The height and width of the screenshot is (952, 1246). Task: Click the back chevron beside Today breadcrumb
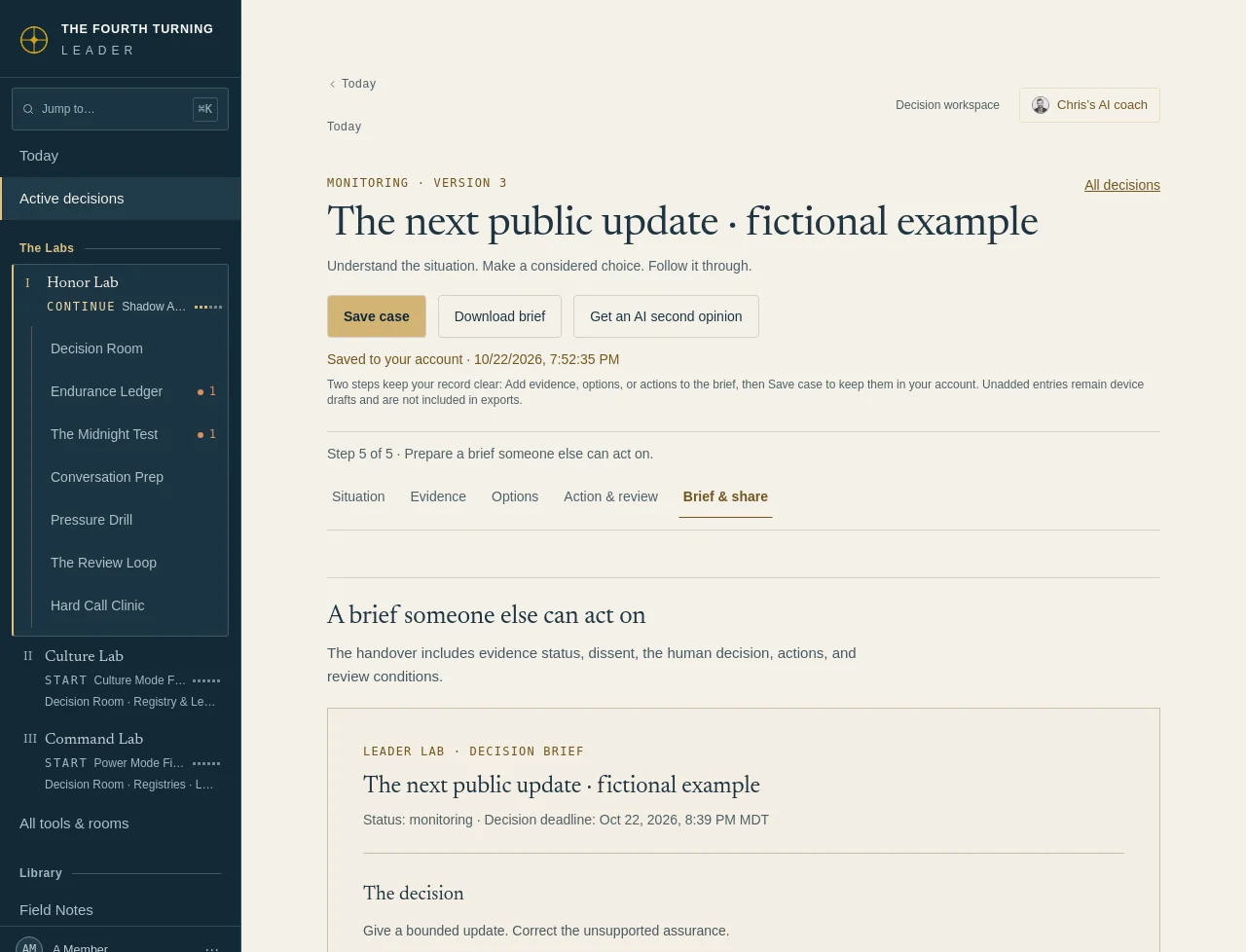click(x=332, y=84)
